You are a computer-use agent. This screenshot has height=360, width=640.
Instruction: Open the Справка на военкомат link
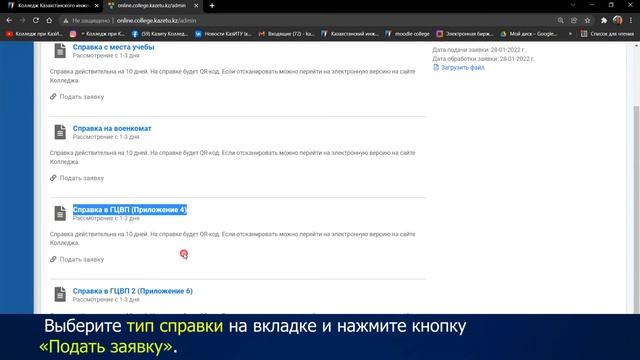click(112, 128)
